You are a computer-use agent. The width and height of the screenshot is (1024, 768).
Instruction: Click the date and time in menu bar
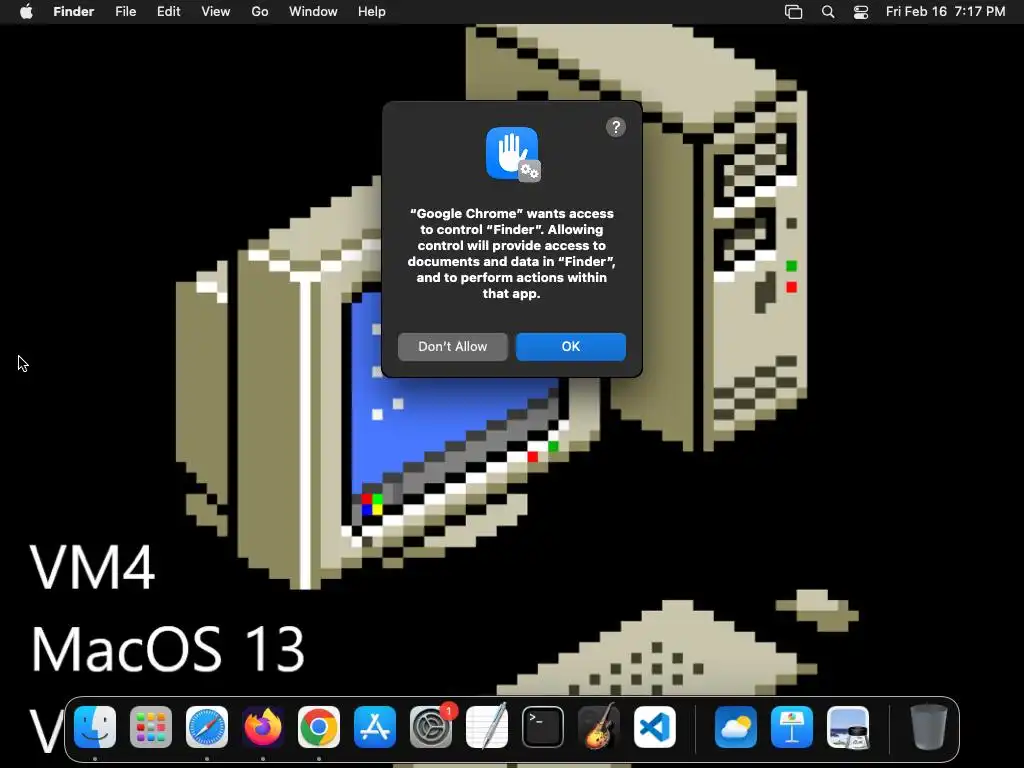click(945, 12)
